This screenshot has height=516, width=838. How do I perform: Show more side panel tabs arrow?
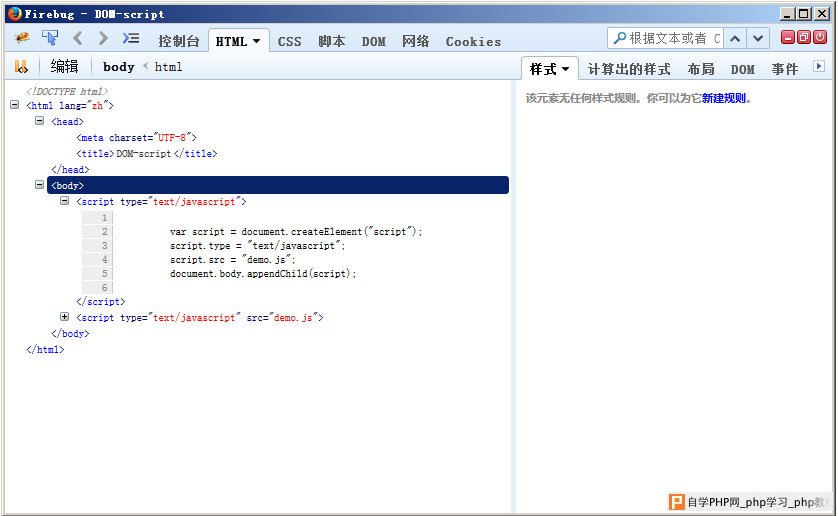click(x=819, y=66)
